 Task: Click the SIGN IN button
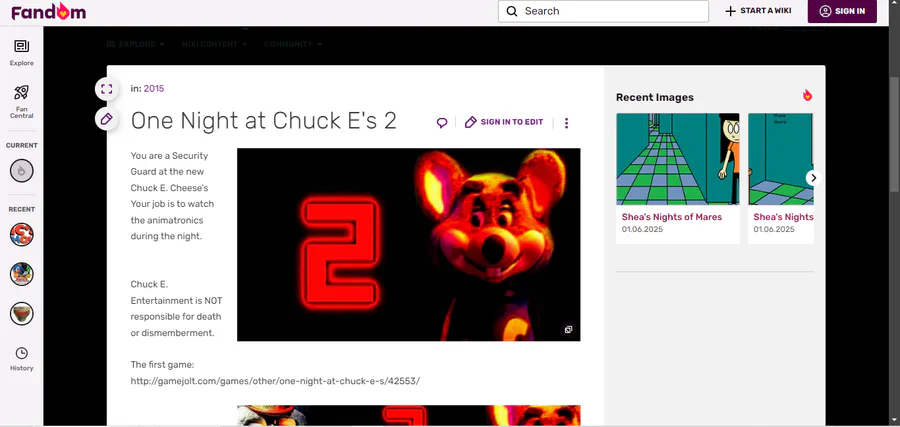click(842, 11)
